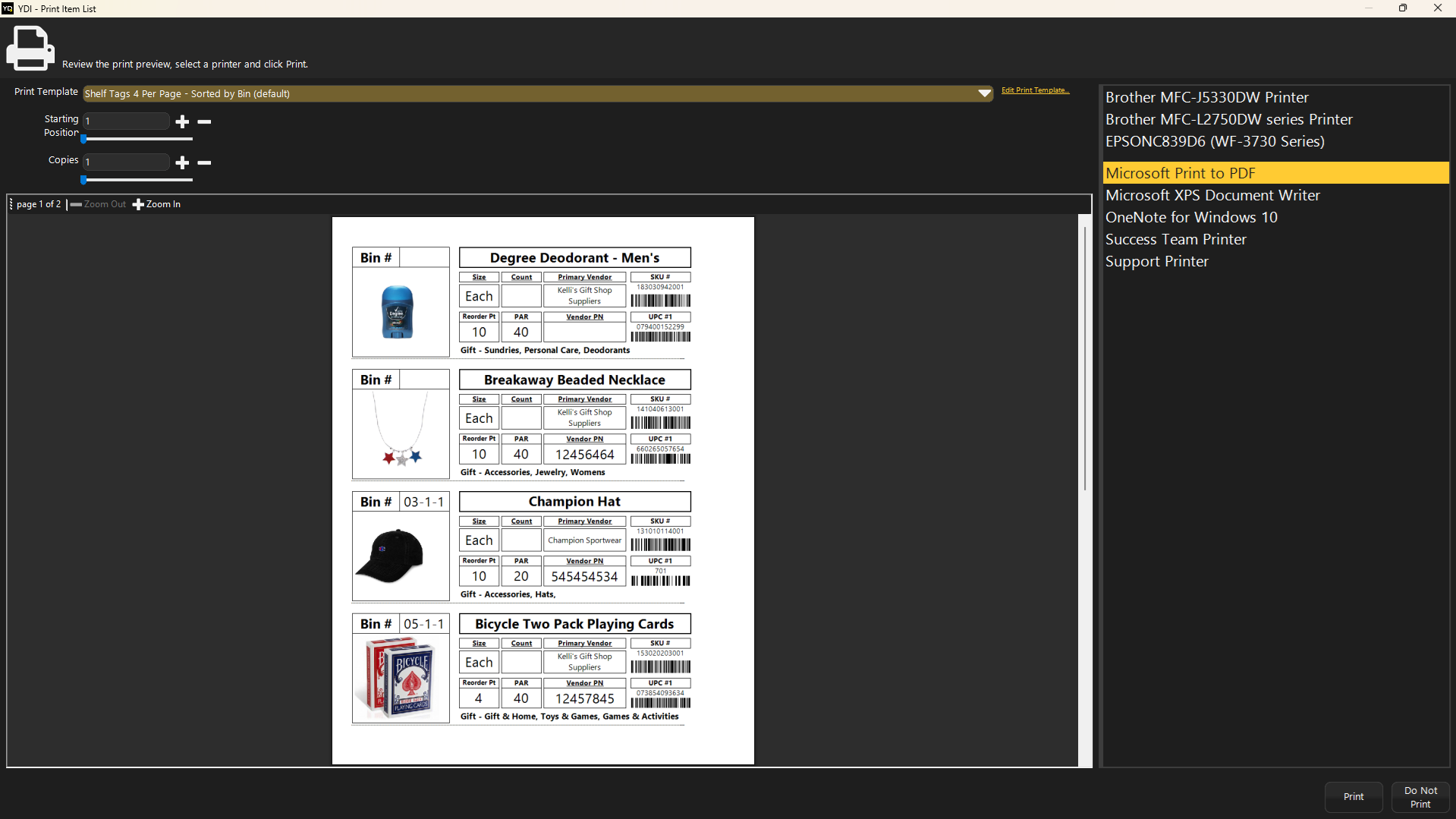The image size is (1456, 819).
Task: Choose Microsoft XPS Document Writer
Action: click(x=1212, y=195)
